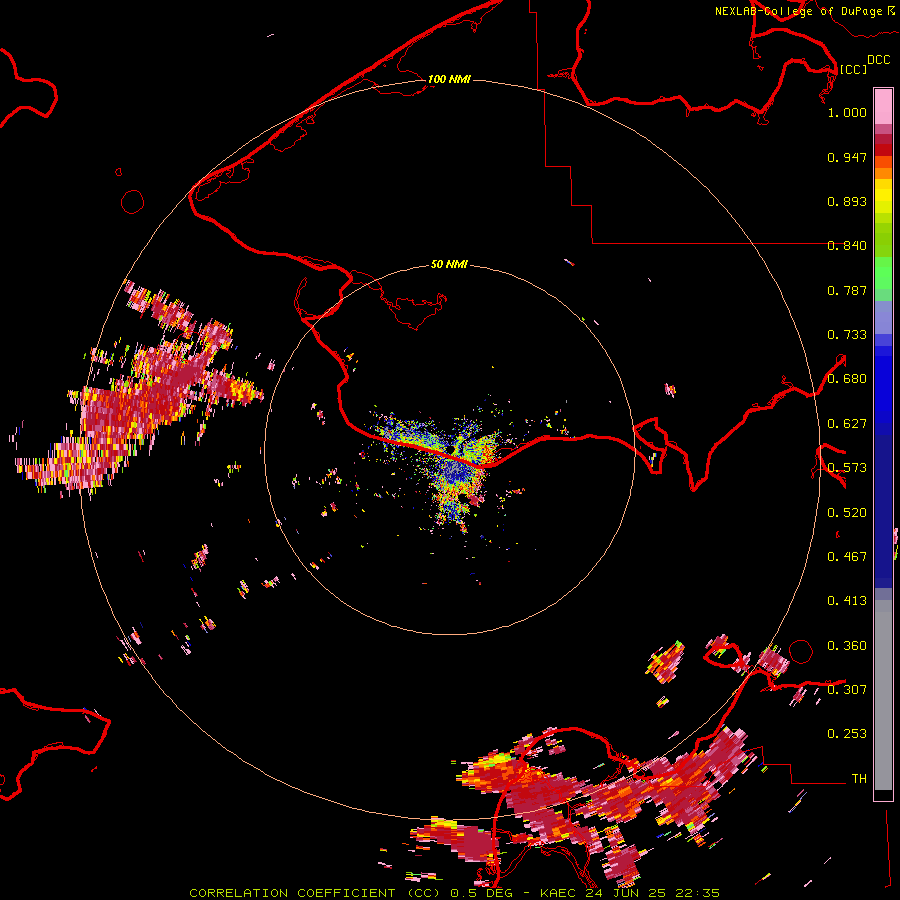Click the 0.627 color scale label
This screenshot has height=900, width=900.
coord(847,424)
